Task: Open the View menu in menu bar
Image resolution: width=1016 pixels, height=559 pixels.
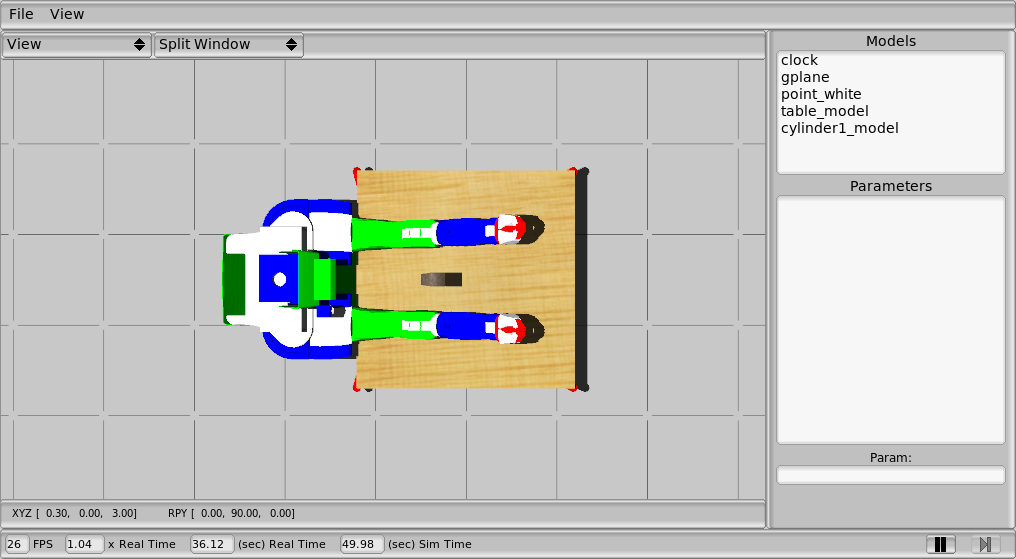Action: 67,14
